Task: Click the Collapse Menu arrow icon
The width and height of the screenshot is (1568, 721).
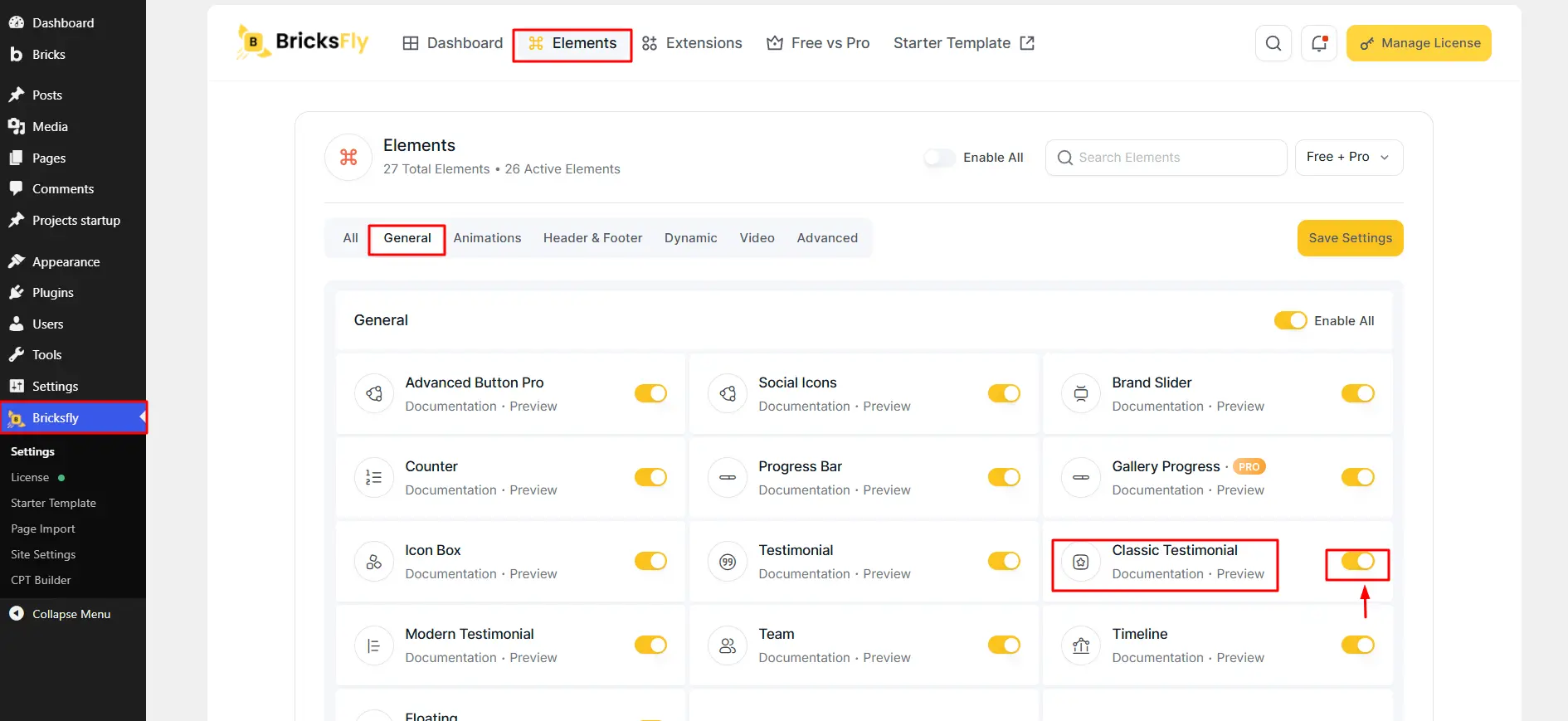Action: 17,614
